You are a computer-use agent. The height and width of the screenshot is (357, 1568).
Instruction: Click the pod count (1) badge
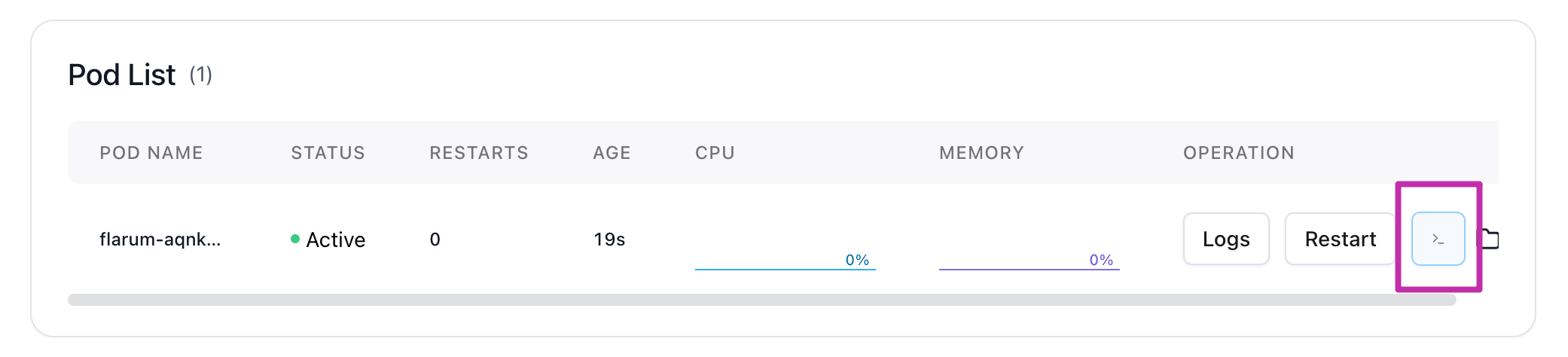(200, 75)
